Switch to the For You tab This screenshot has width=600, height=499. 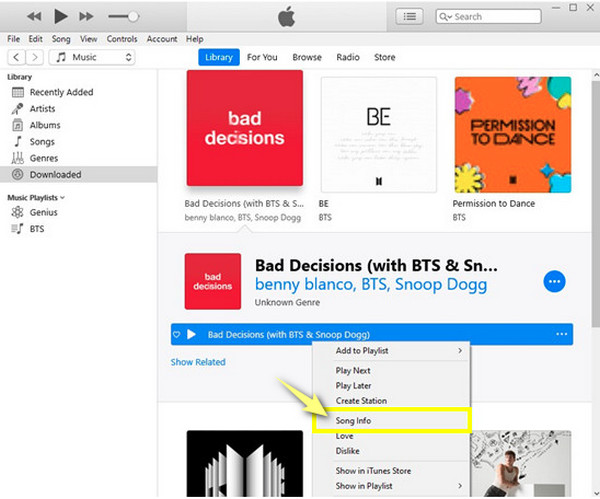[x=262, y=57]
